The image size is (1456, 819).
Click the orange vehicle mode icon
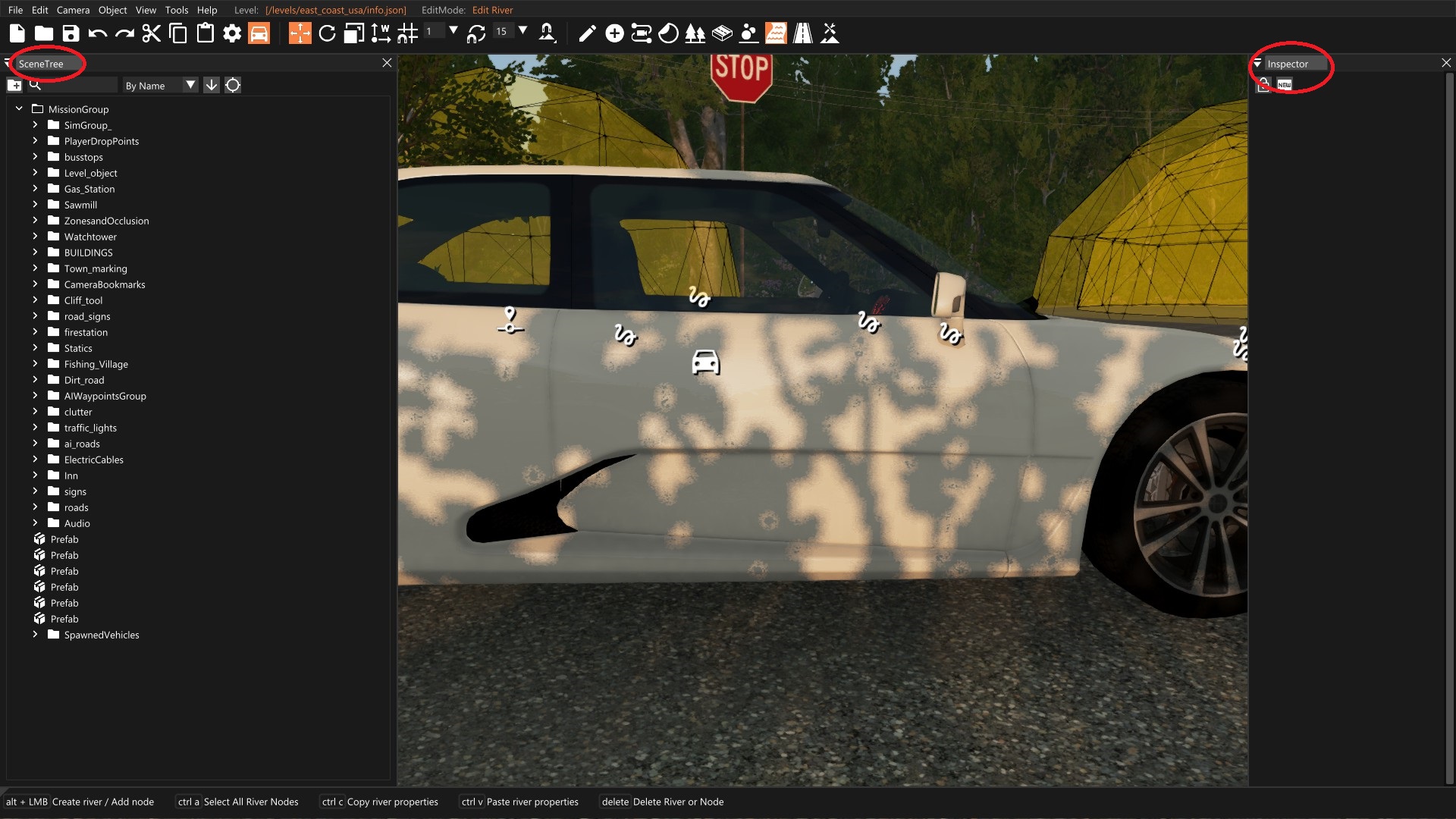[259, 33]
